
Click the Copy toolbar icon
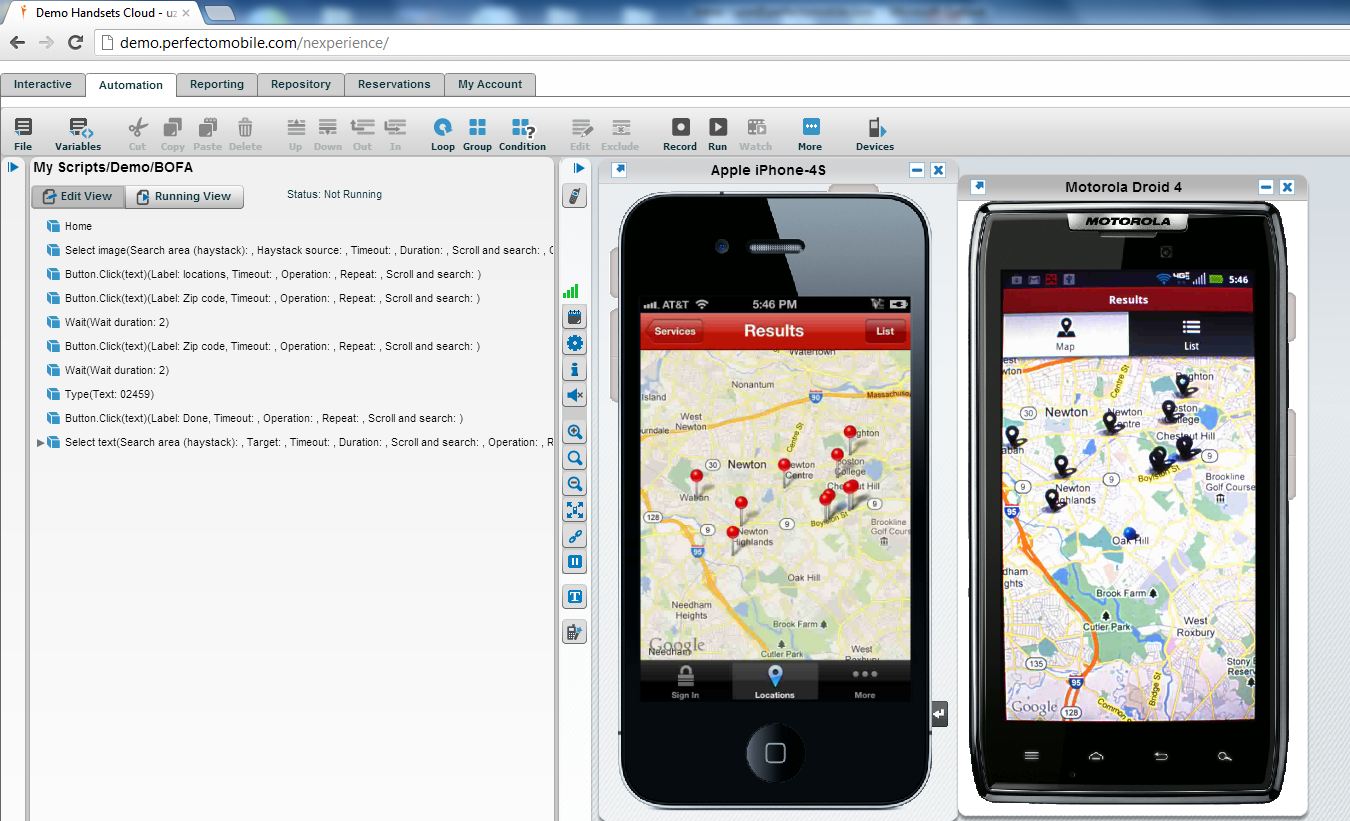pyautogui.click(x=173, y=128)
